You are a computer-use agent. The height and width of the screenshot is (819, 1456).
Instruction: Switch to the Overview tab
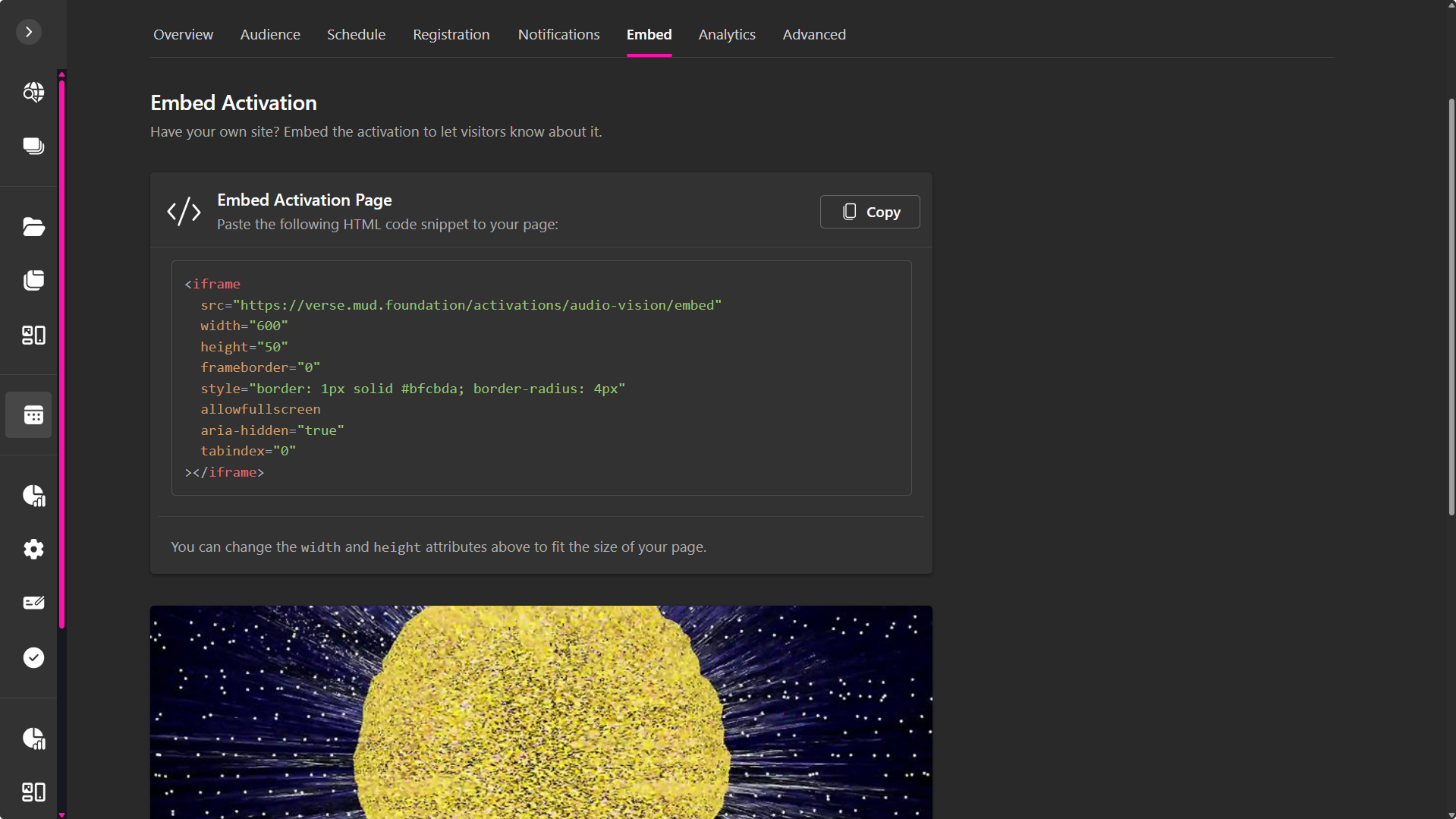point(183,35)
